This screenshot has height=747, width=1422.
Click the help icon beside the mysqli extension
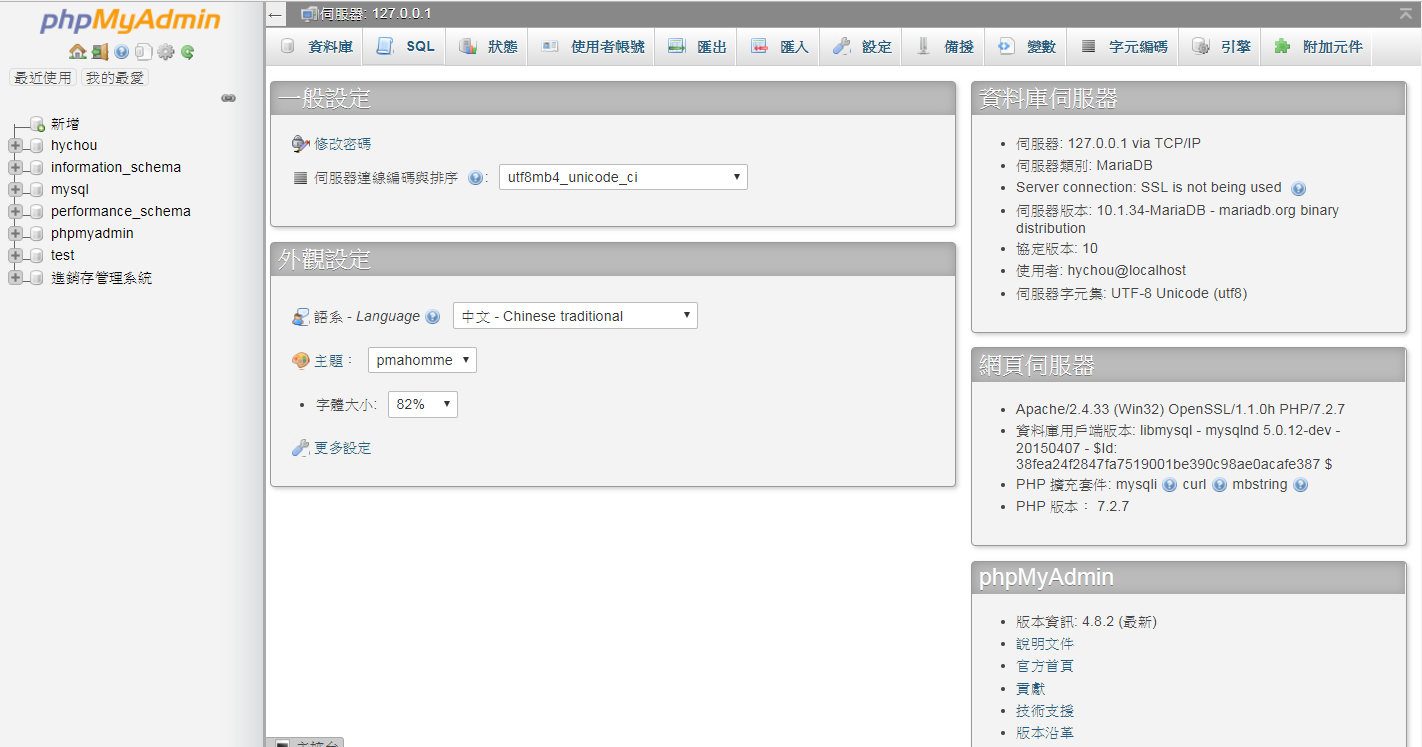coord(1169,484)
